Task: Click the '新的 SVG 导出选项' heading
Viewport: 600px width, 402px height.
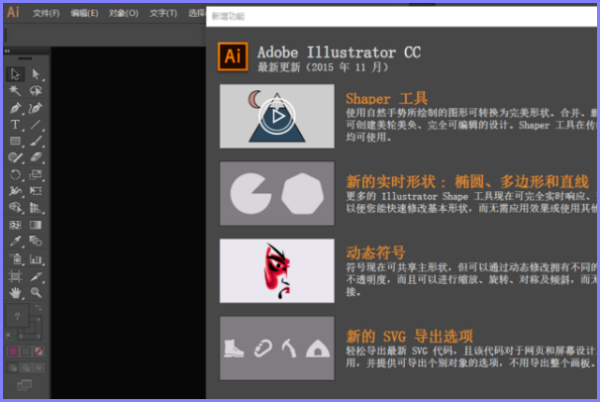Action: tap(409, 337)
